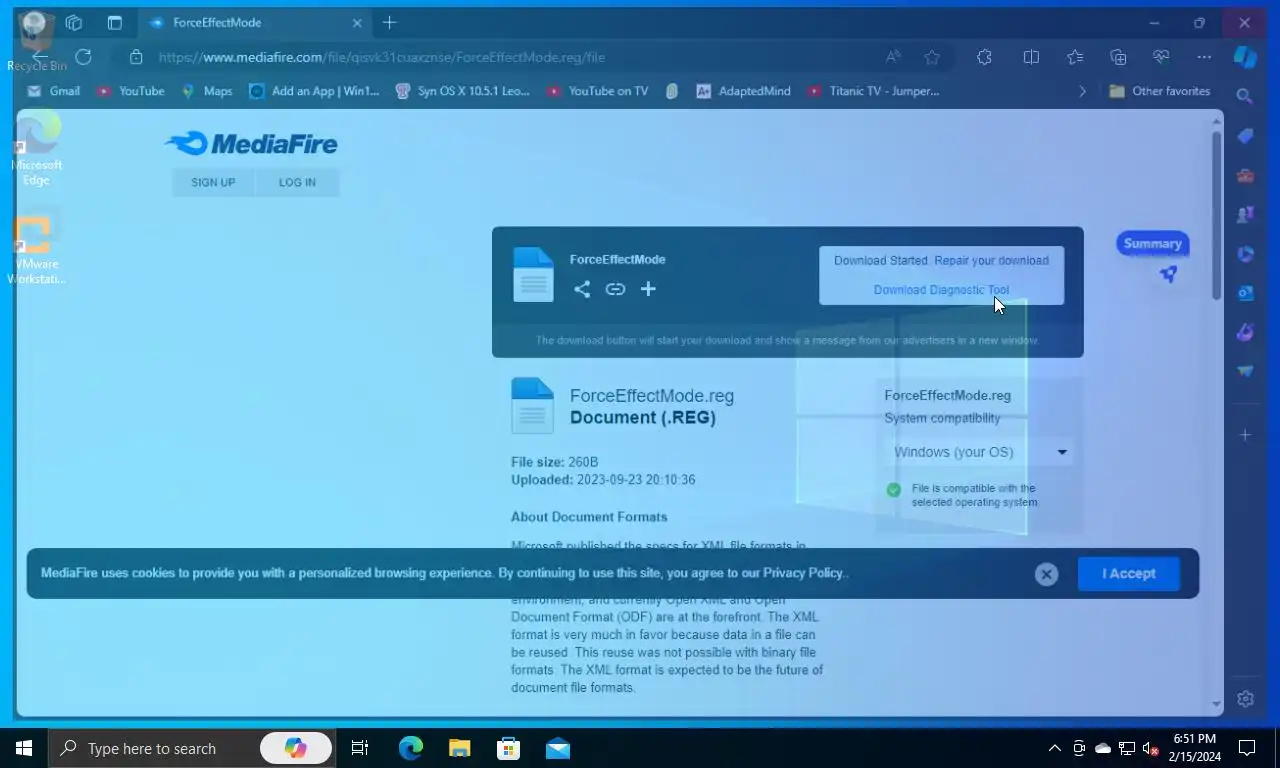Open Read Aloud in address bar
The width and height of the screenshot is (1280, 768).
tap(893, 57)
